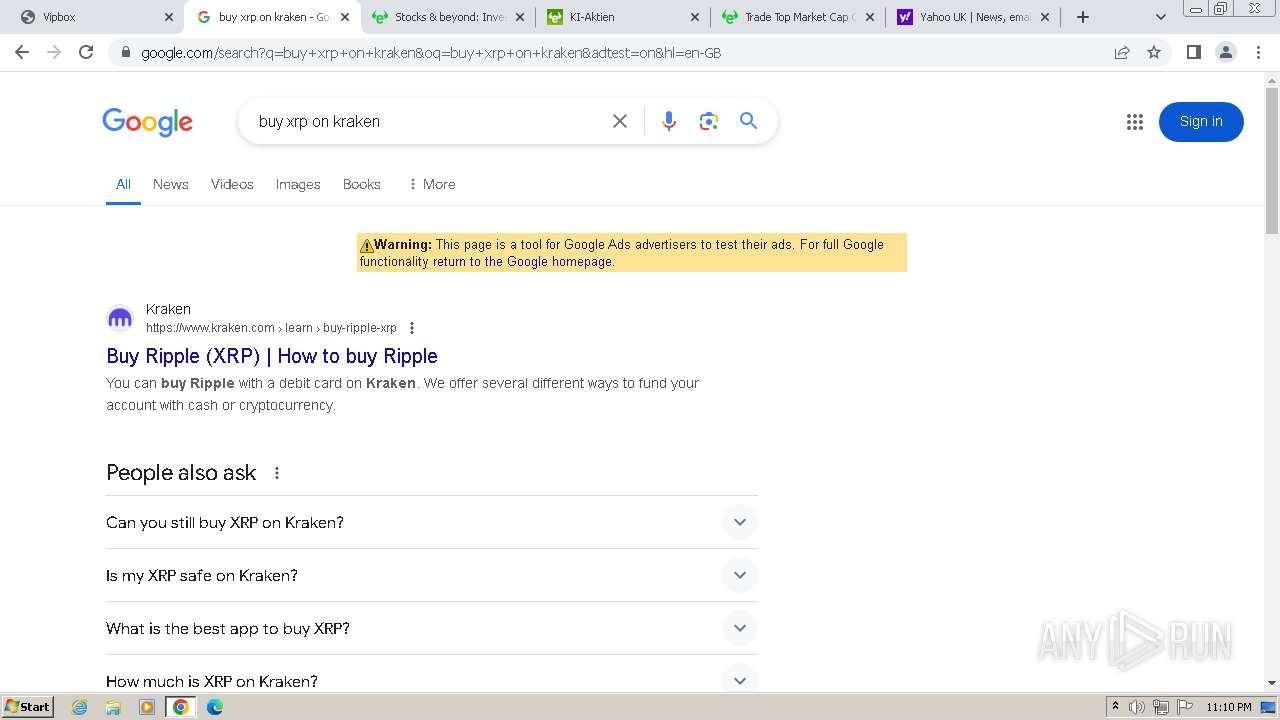1280x720 pixels.
Task: Select the Books search filter
Action: click(362, 184)
